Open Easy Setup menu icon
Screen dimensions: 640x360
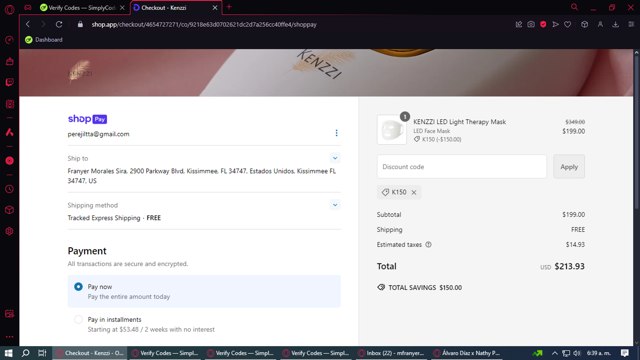631,24
